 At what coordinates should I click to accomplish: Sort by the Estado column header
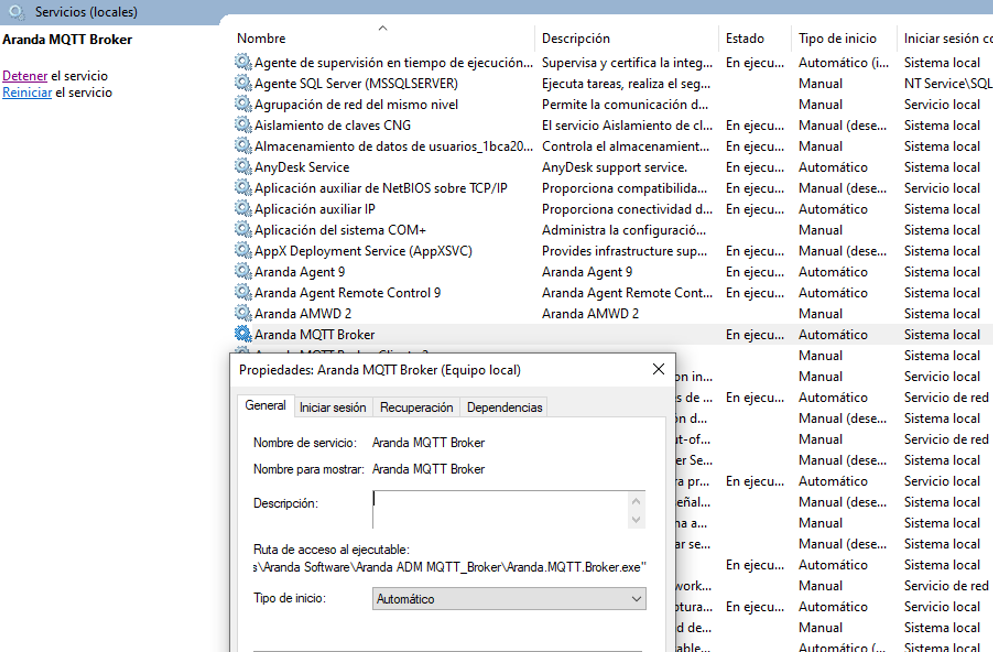tap(754, 38)
